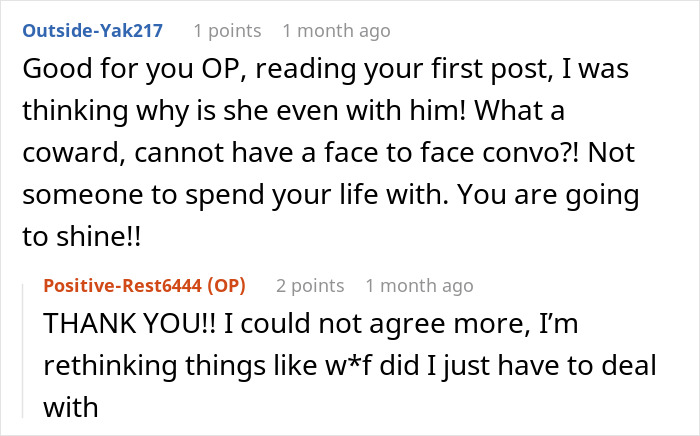The height and width of the screenshot is (436, 700).
Task: Click the censored word "w*f" in reply
Action: click(348, 365)
